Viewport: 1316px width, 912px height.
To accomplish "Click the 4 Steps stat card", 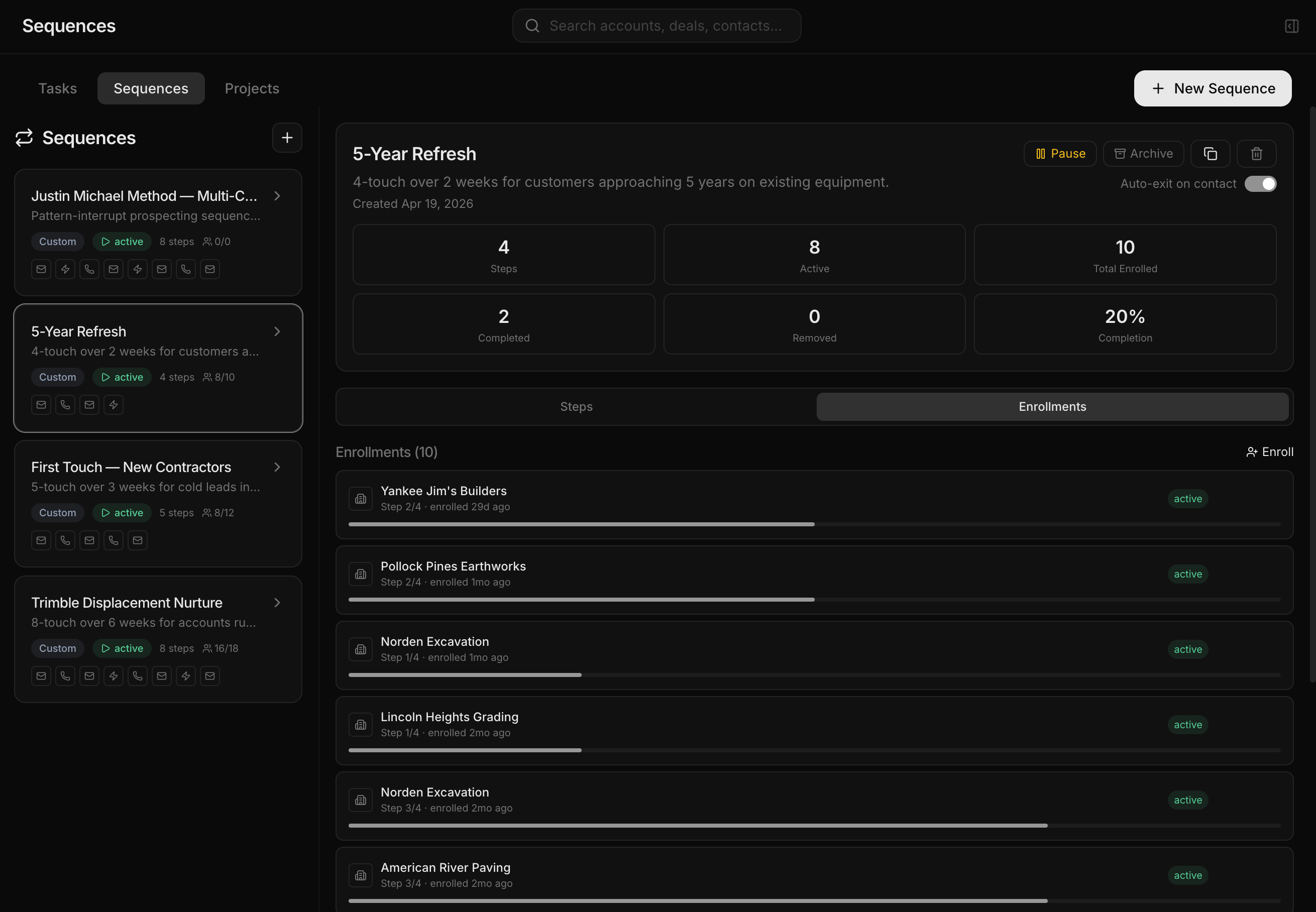I will (503, 255).
